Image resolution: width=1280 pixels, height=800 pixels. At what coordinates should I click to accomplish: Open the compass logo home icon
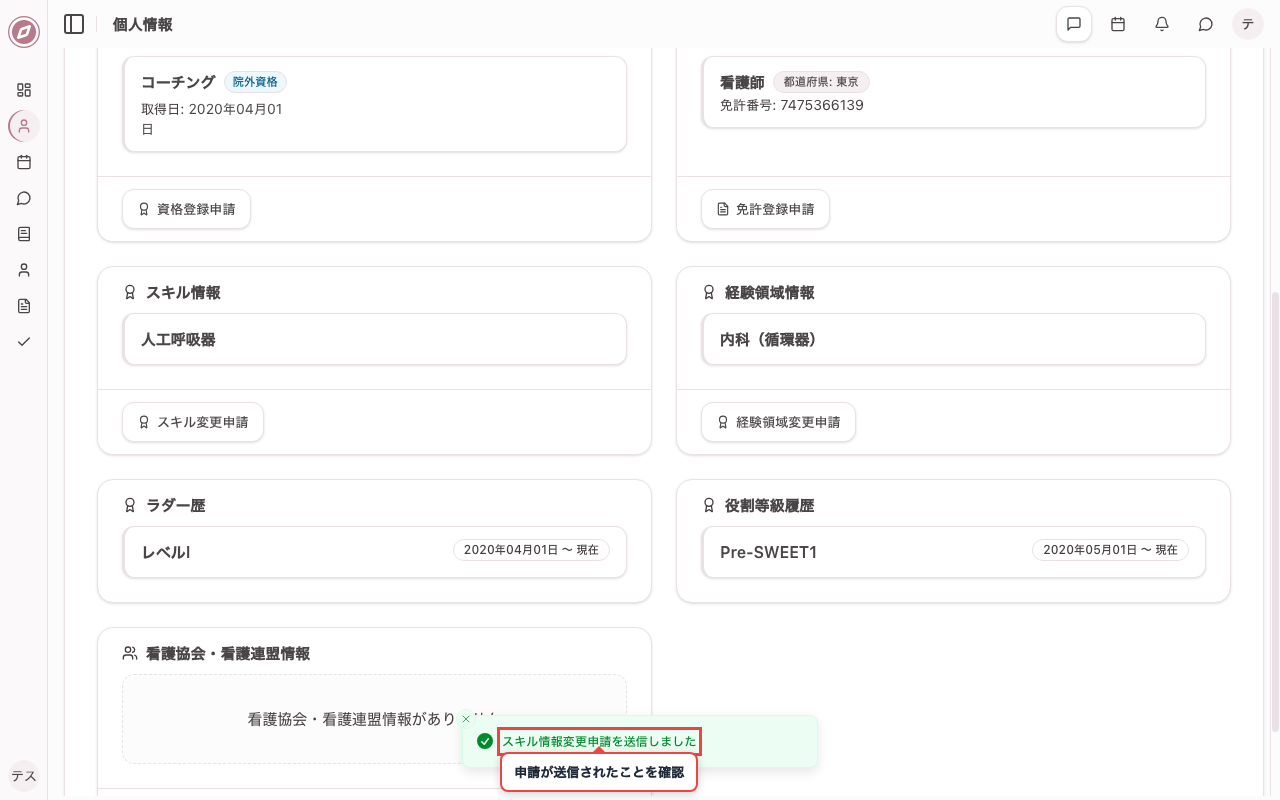tap(24, 32)
